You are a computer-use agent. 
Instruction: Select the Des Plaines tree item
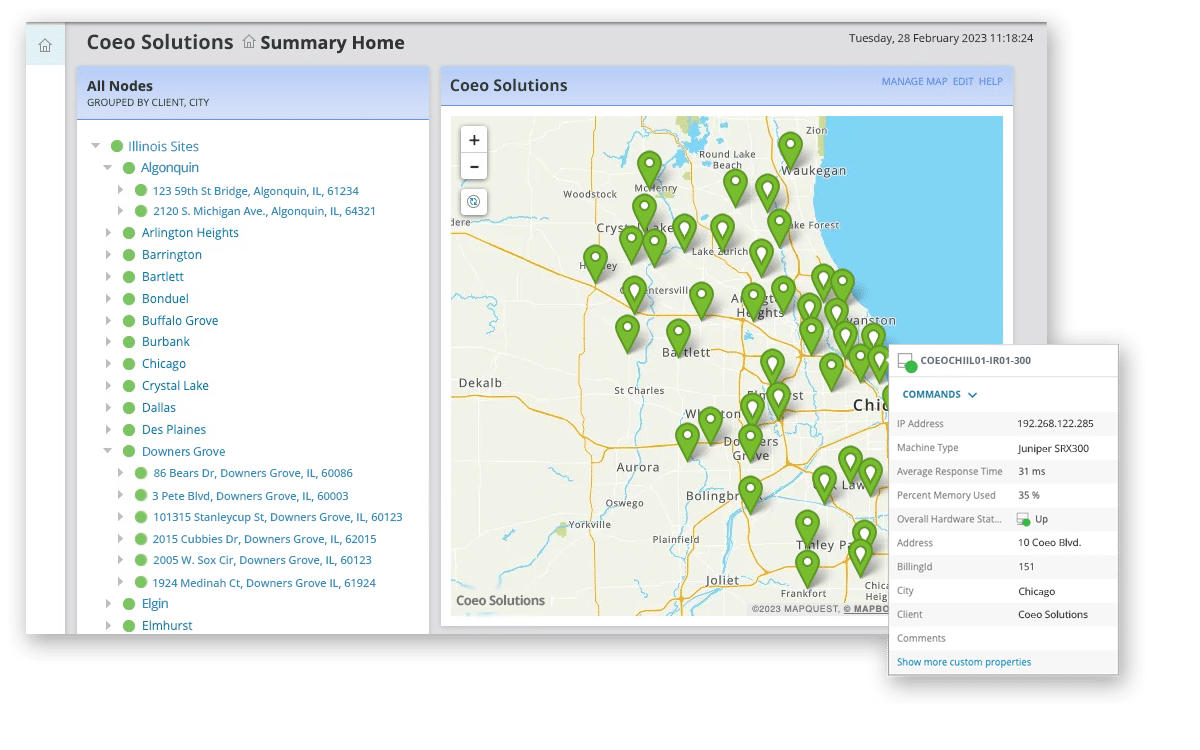coord(174,430)
